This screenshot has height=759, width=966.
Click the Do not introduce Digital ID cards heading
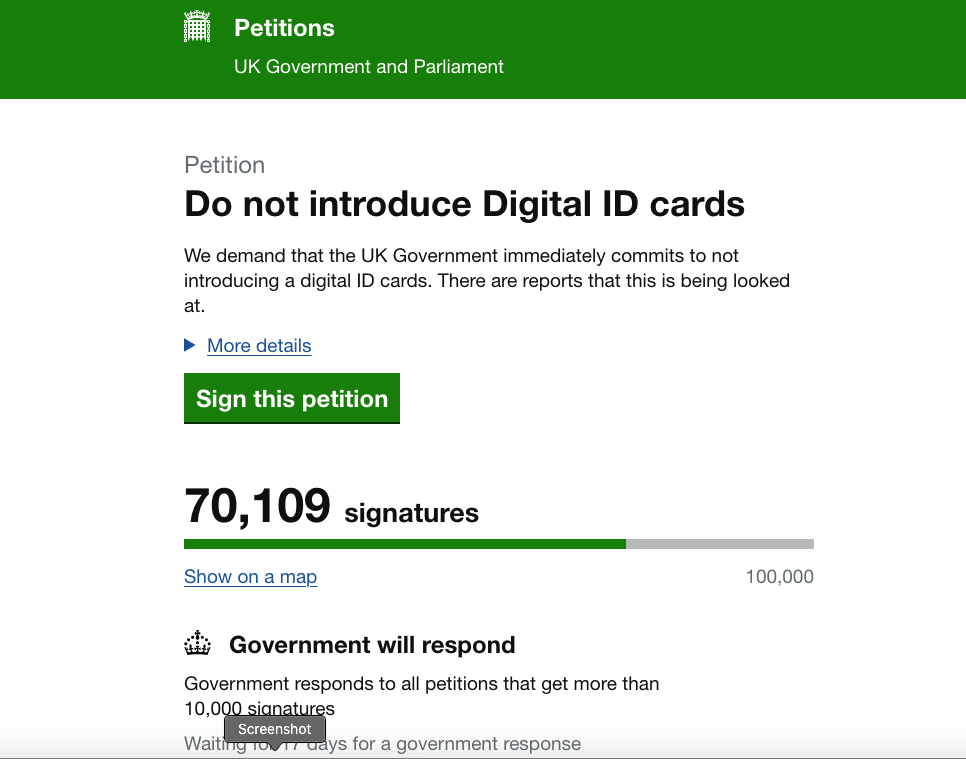tap(464, 204)
